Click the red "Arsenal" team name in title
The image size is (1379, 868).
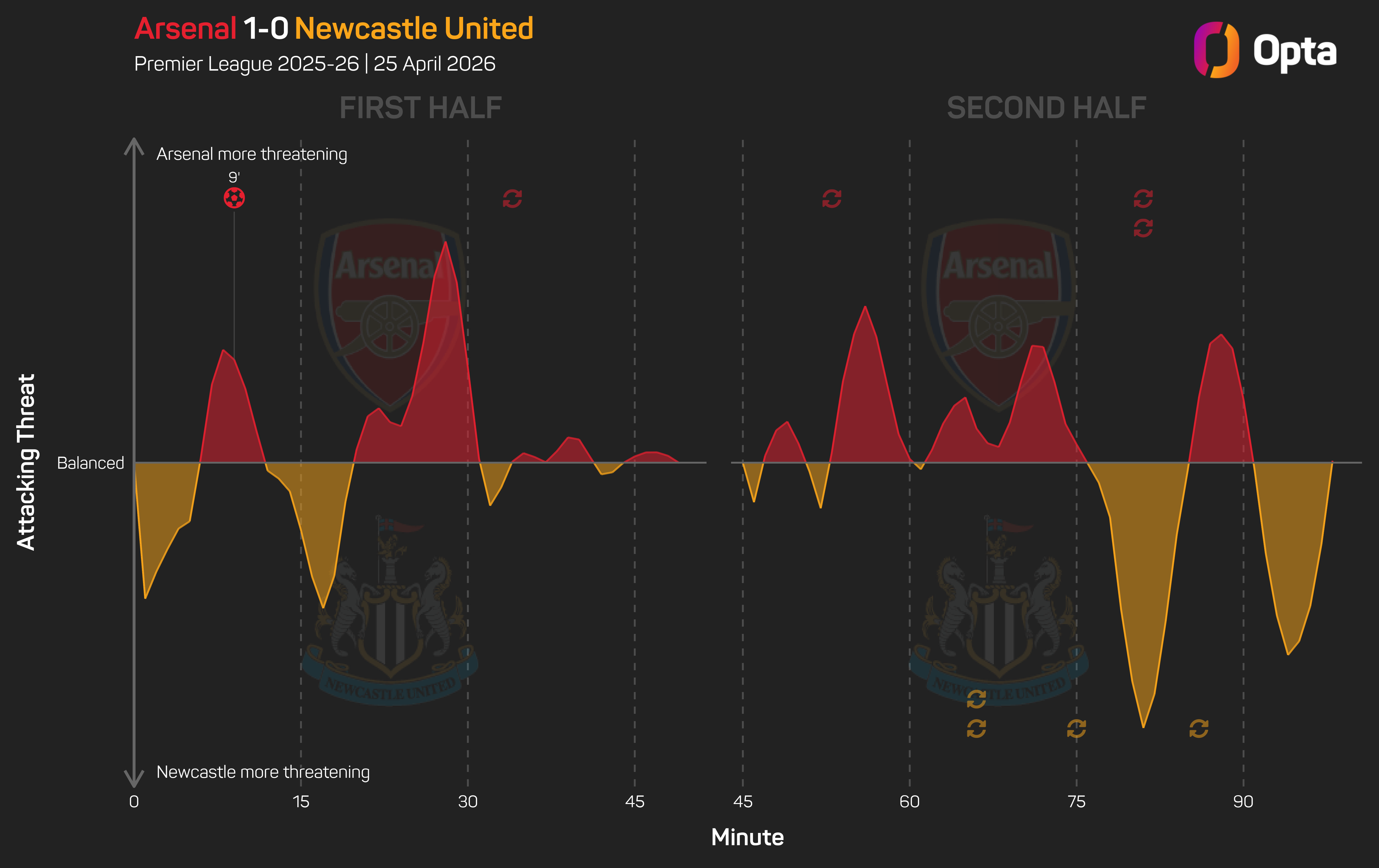coord(186,29)
